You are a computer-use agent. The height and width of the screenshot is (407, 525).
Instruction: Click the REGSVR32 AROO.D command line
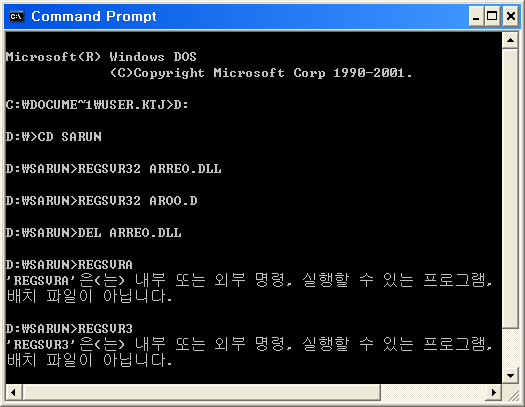101,200
